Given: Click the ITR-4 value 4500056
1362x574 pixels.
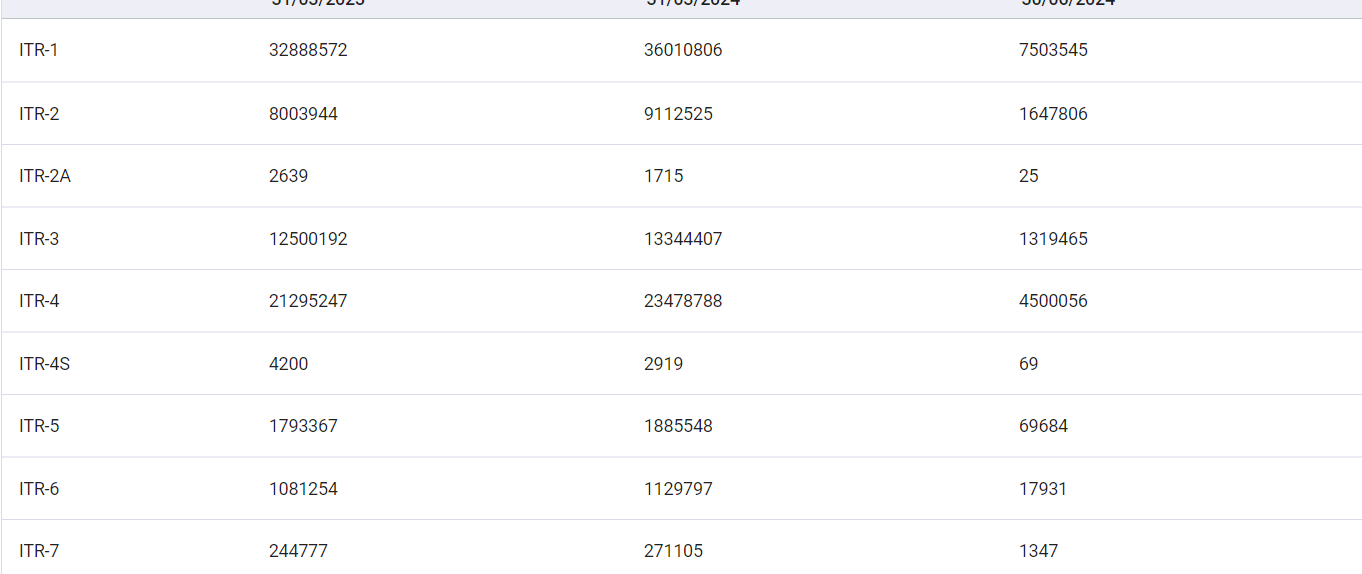Looking at the screenshot, I should 1053,301.
